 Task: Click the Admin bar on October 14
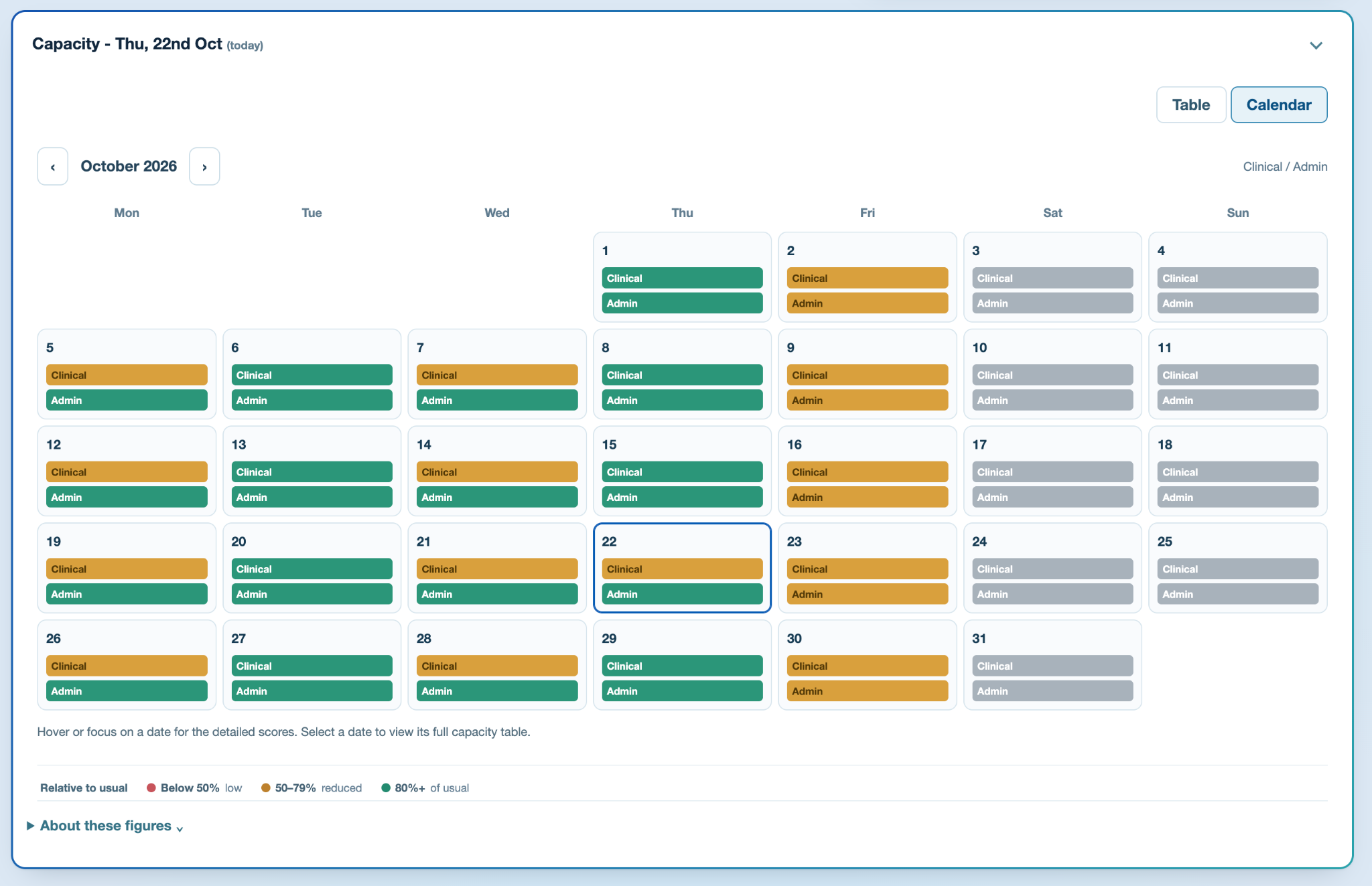(x=497, y=497)
